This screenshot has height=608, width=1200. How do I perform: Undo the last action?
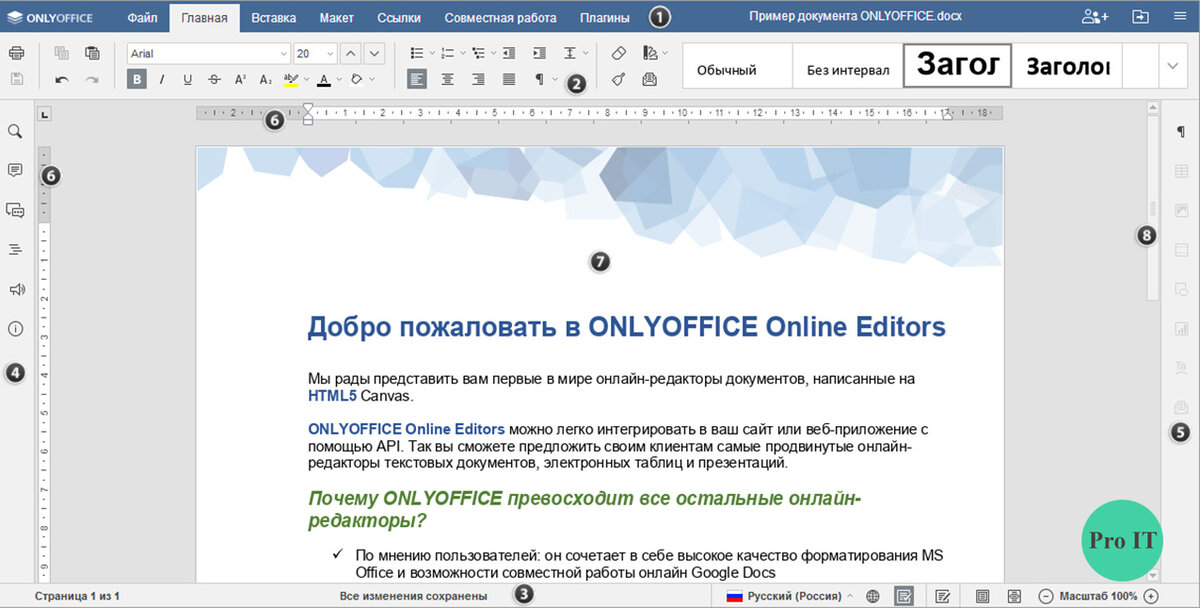click(x=62, y=79)
